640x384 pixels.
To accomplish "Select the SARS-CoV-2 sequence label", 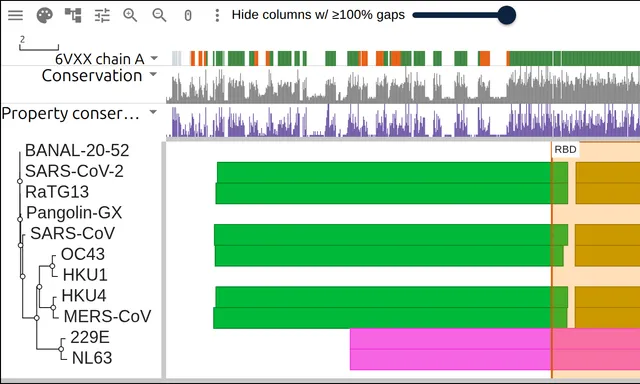I will (x=74, y=171).
